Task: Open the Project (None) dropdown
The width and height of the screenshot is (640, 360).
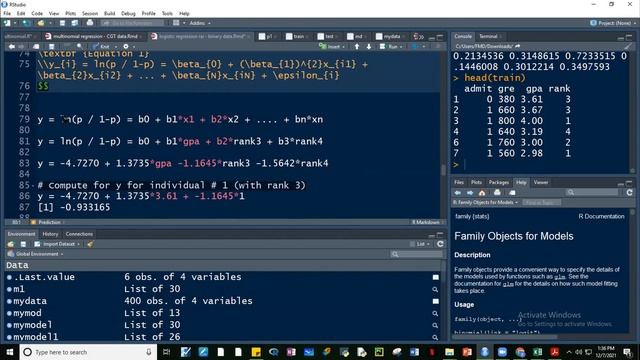Action: click(x=613, y=23)
